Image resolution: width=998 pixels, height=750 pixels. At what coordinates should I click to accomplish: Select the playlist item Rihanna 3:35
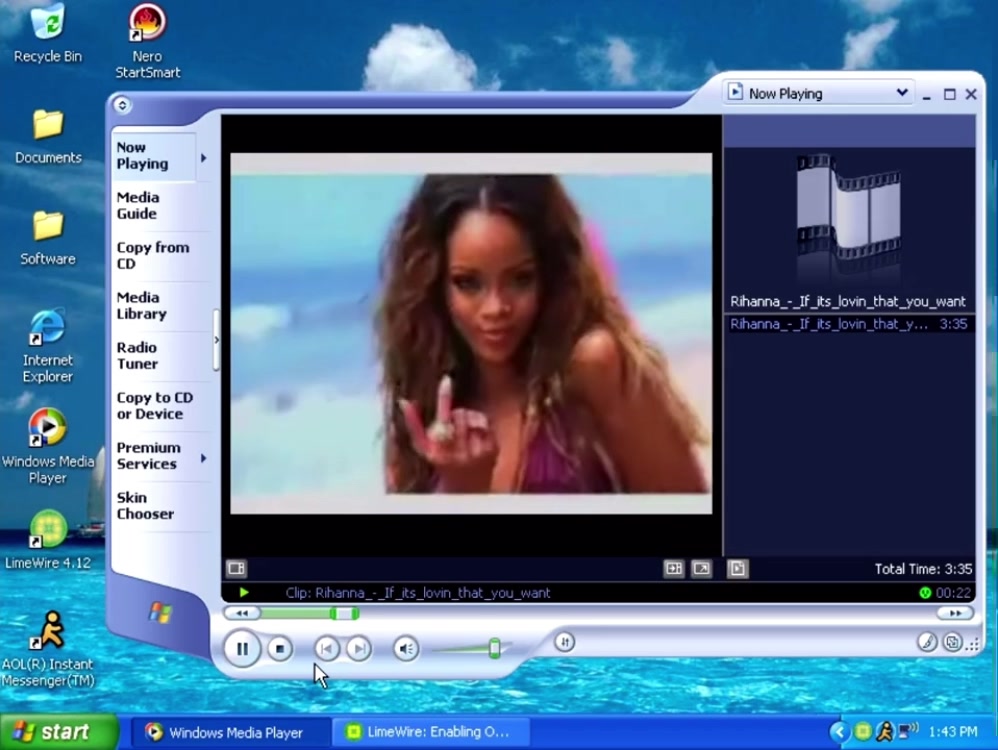849,324
